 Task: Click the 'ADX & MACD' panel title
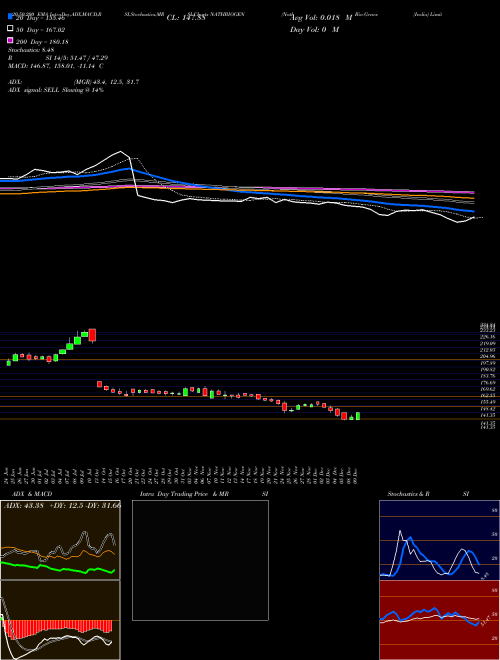pyautogui.click(x=32, y=494)
